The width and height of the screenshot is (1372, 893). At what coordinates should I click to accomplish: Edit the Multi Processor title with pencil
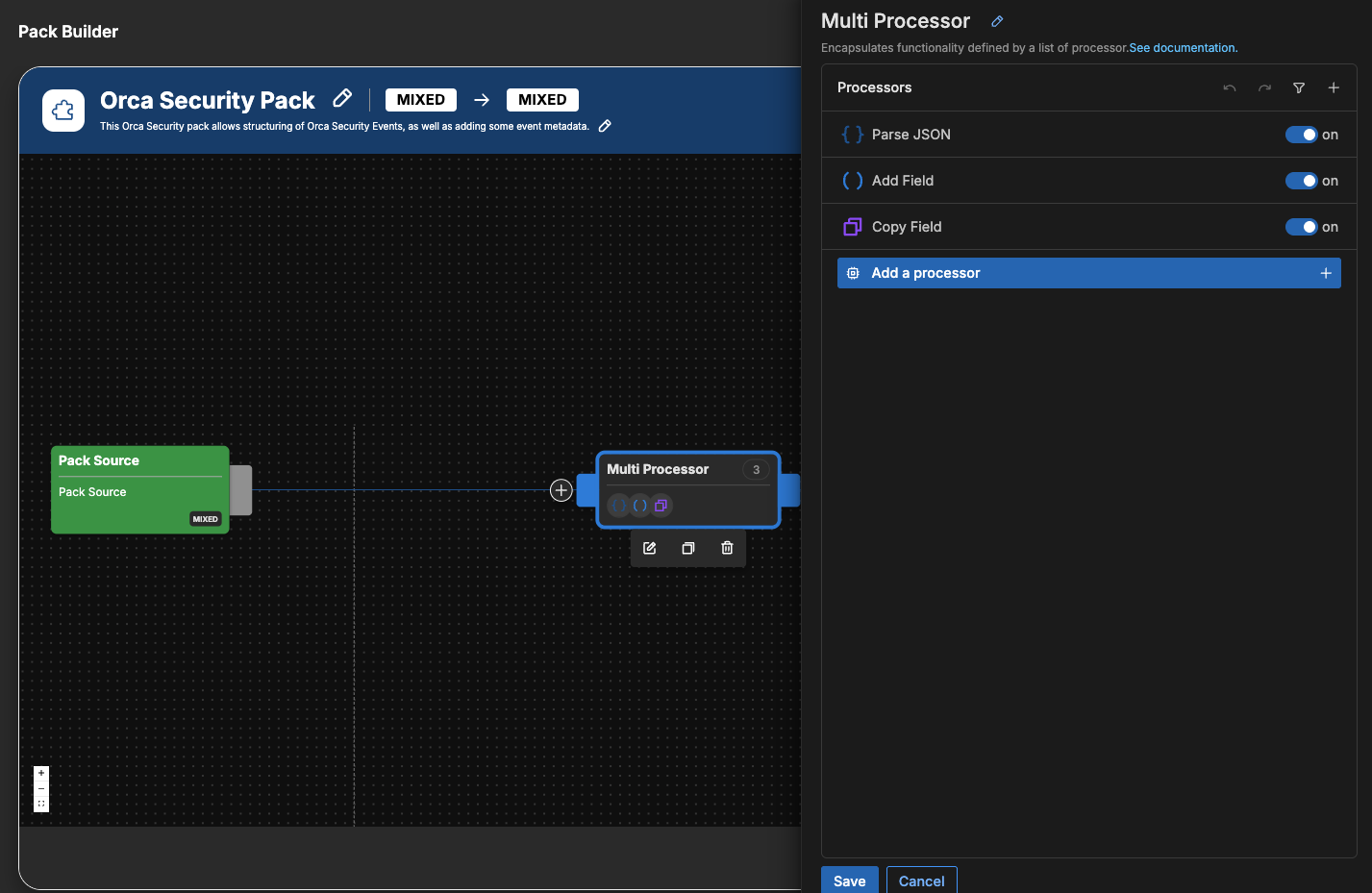(x=997, y=21)
